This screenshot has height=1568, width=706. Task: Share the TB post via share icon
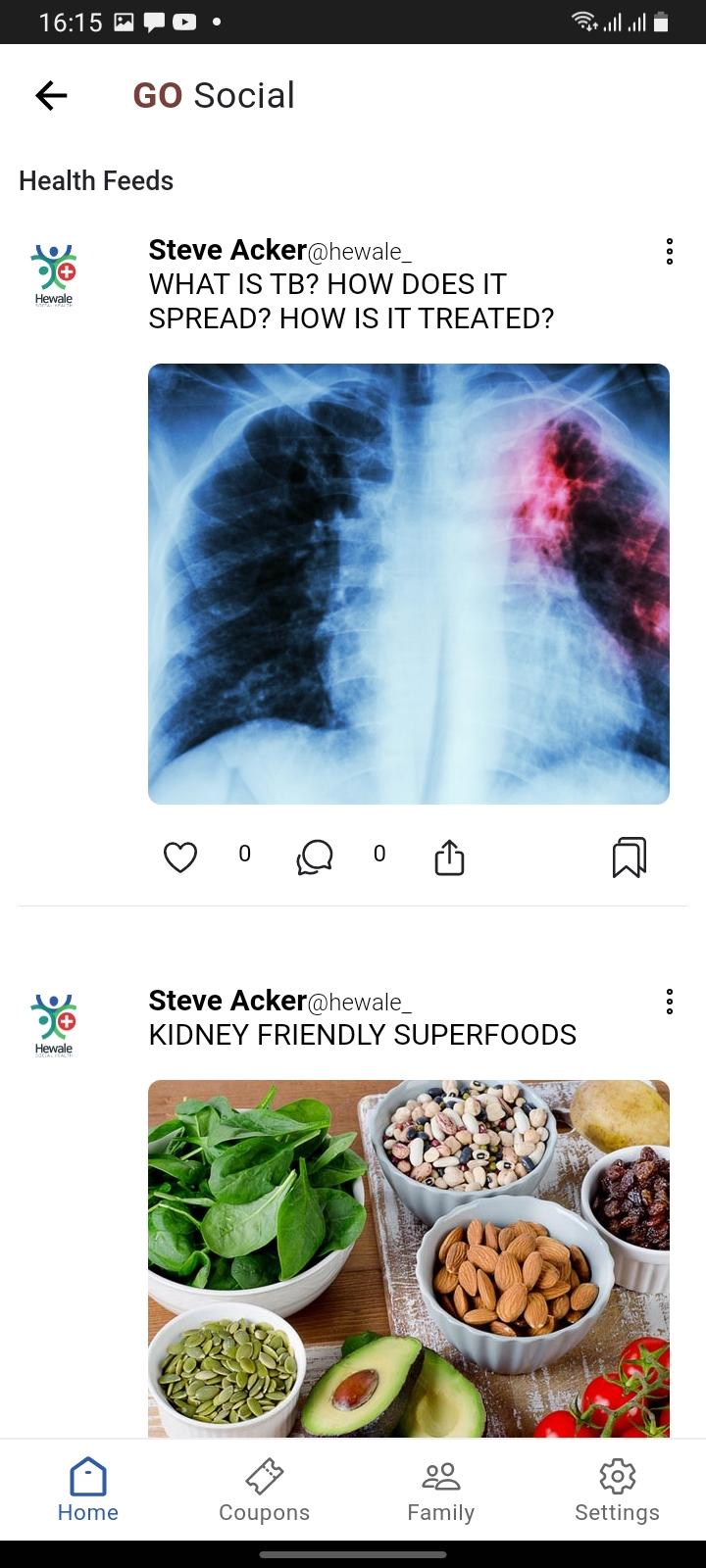(449, 857)
